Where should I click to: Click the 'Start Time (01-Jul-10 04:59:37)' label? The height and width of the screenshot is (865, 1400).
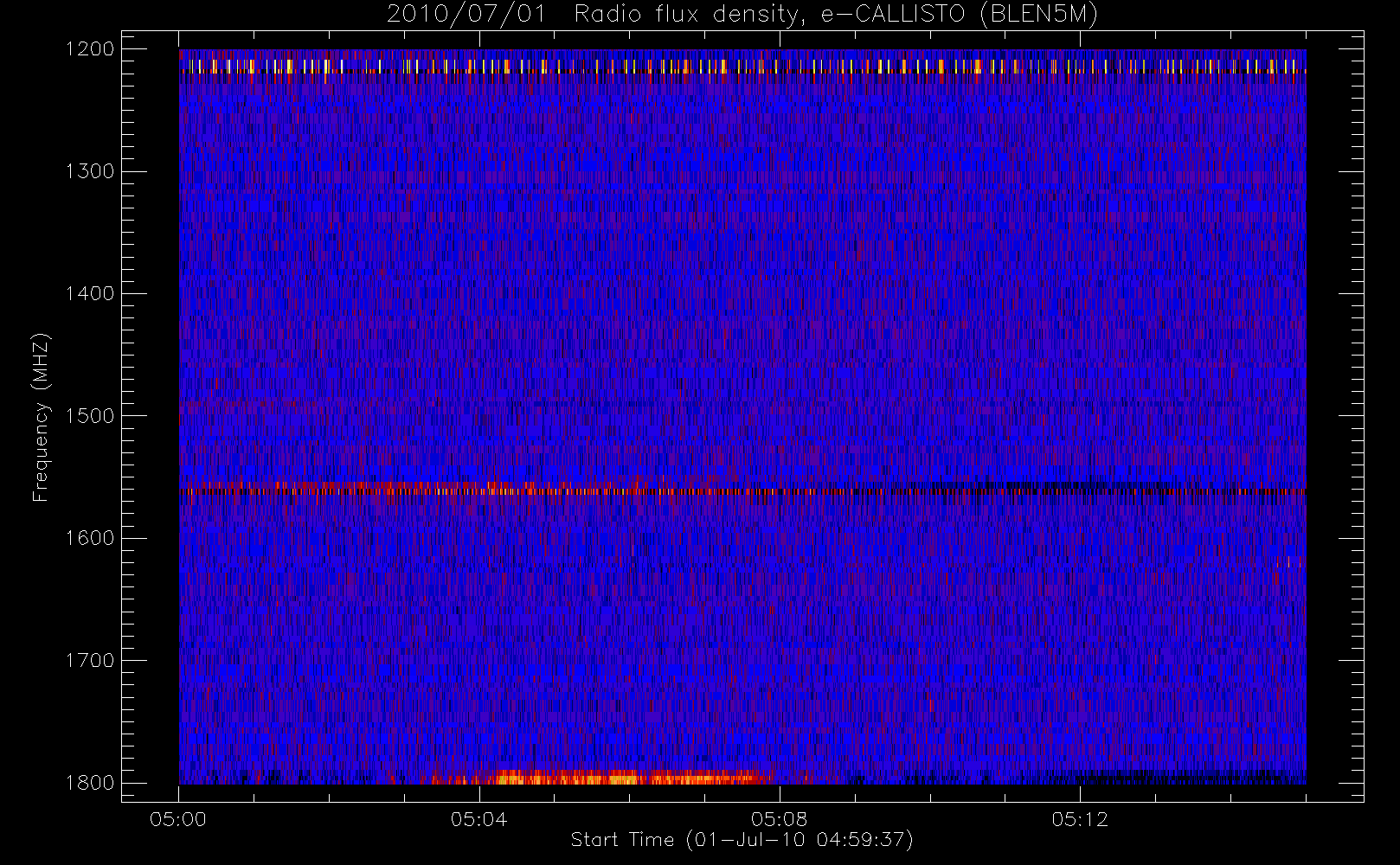point(742,840)
